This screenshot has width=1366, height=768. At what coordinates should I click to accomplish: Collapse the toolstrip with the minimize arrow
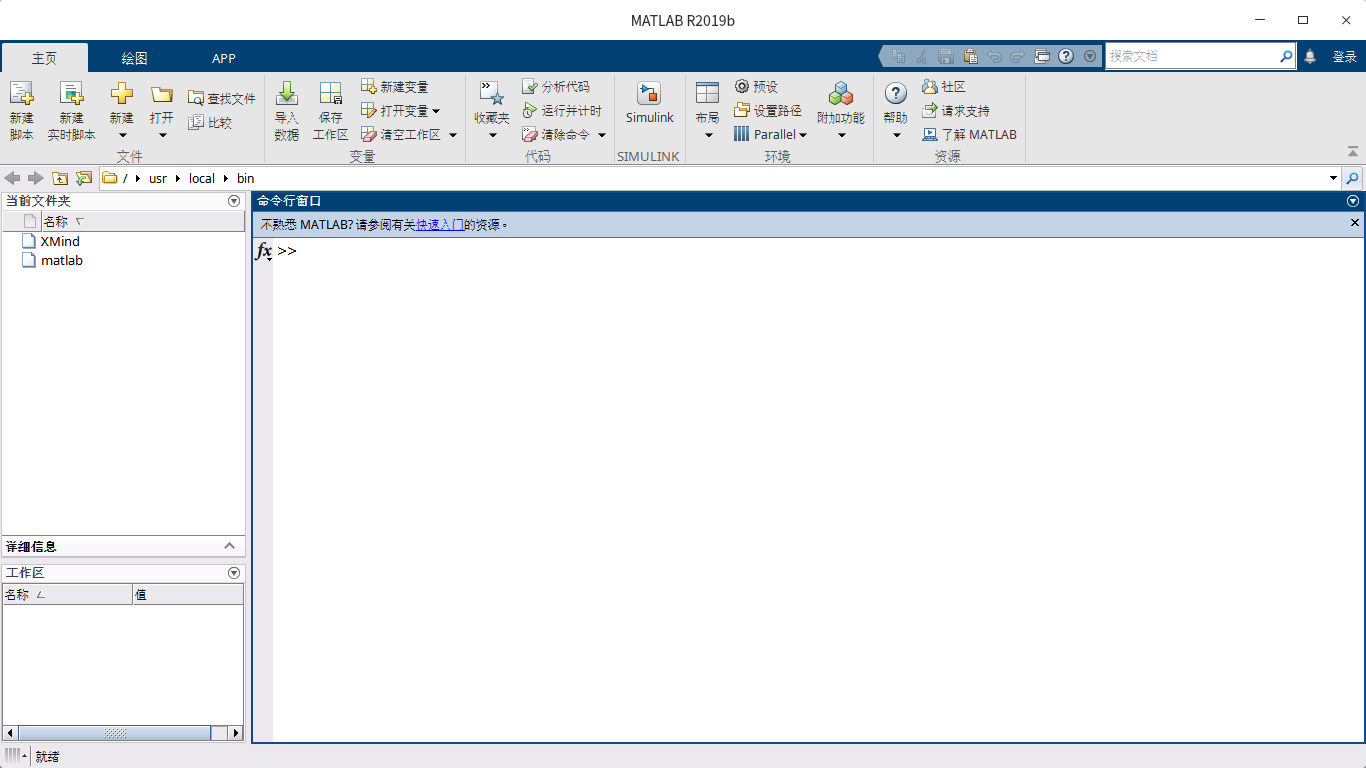click(x=1353, y=152)
